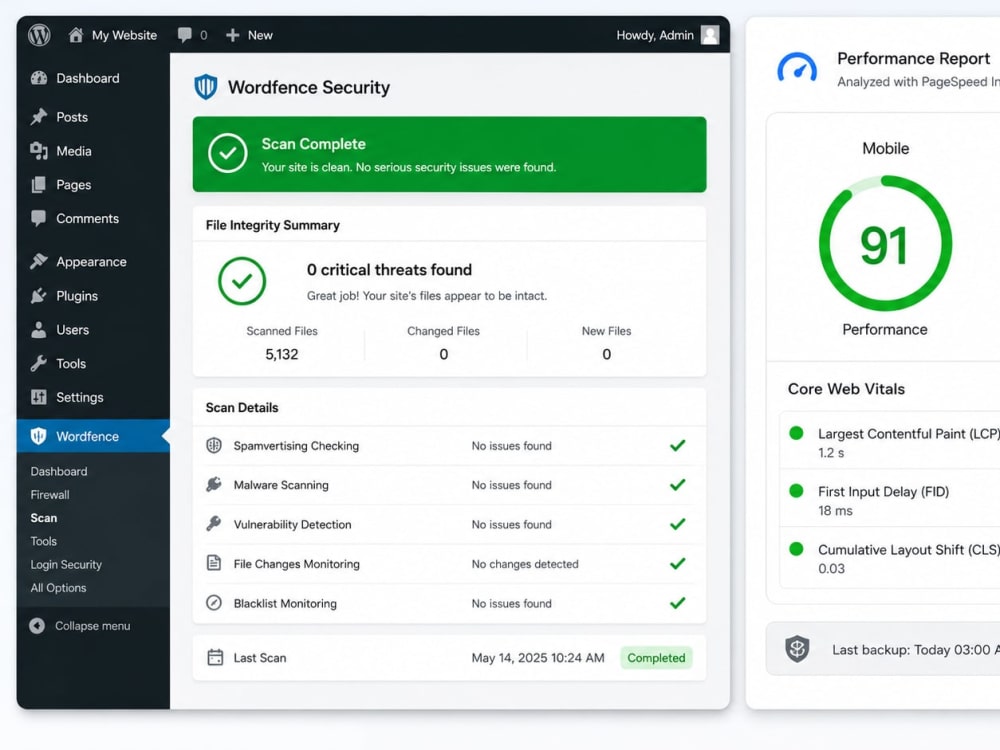1000x750 pixels.
Task: Click the Plugins plug icon
Action: [x=39, y=296]
